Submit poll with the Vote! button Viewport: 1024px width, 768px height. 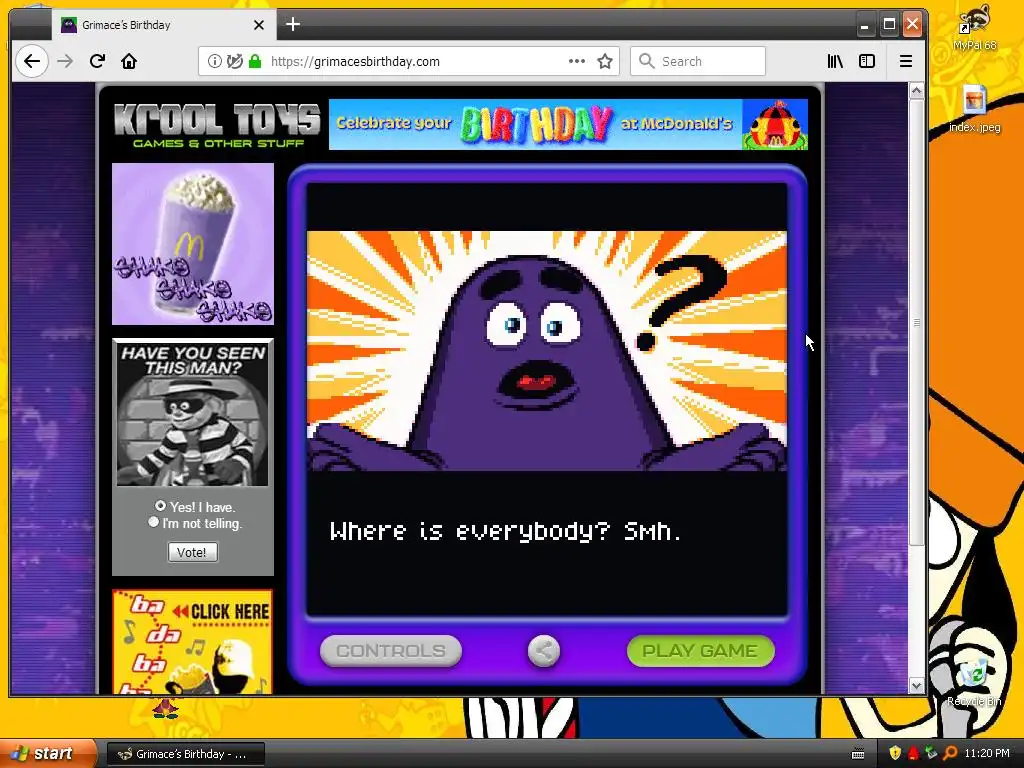click(x=193, y=552)
